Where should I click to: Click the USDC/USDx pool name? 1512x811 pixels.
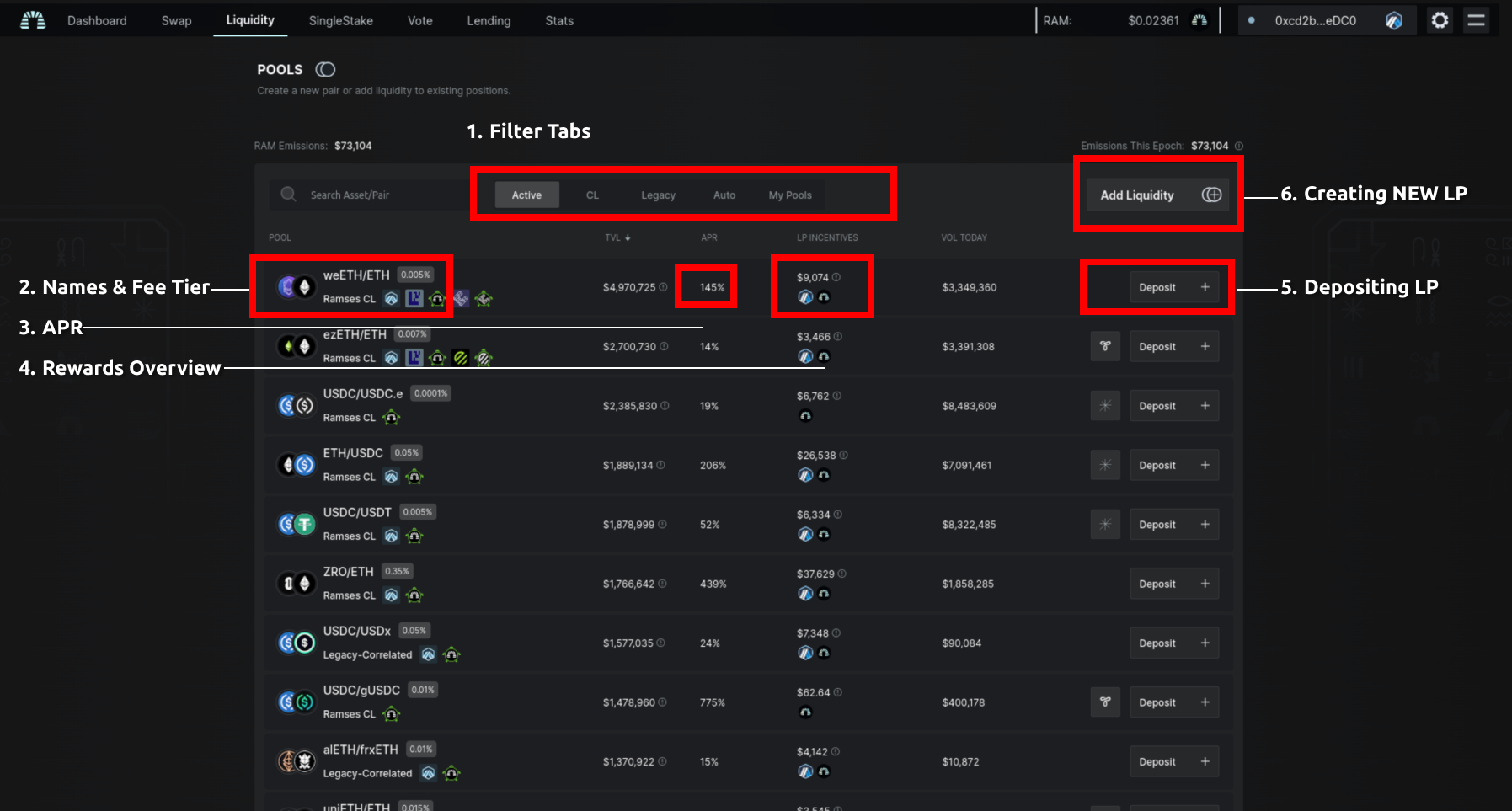pos(357,631)
